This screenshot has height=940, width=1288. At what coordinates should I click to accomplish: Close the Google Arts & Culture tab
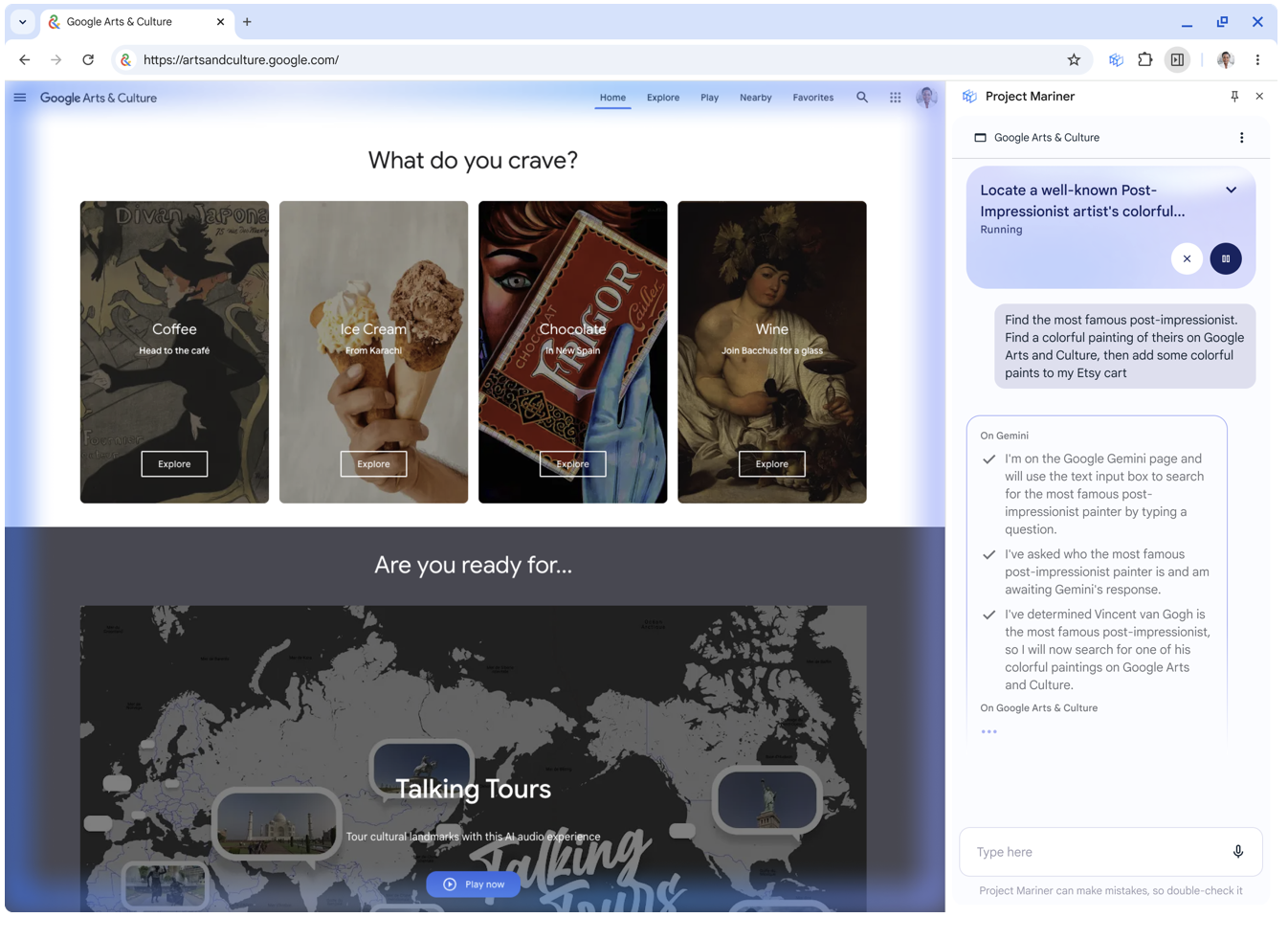220,21
